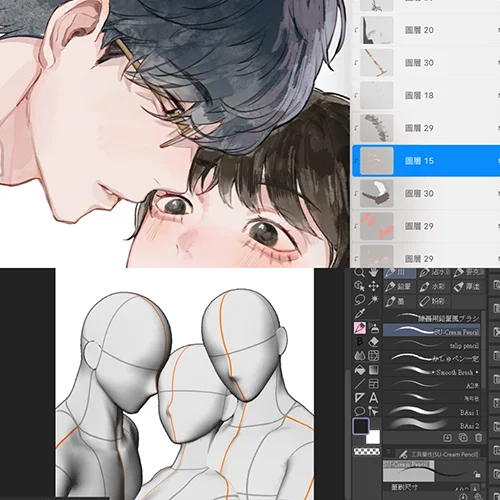Select the Text A tool
The height and width of the screenshot is (500, 500).
[374, 398]
